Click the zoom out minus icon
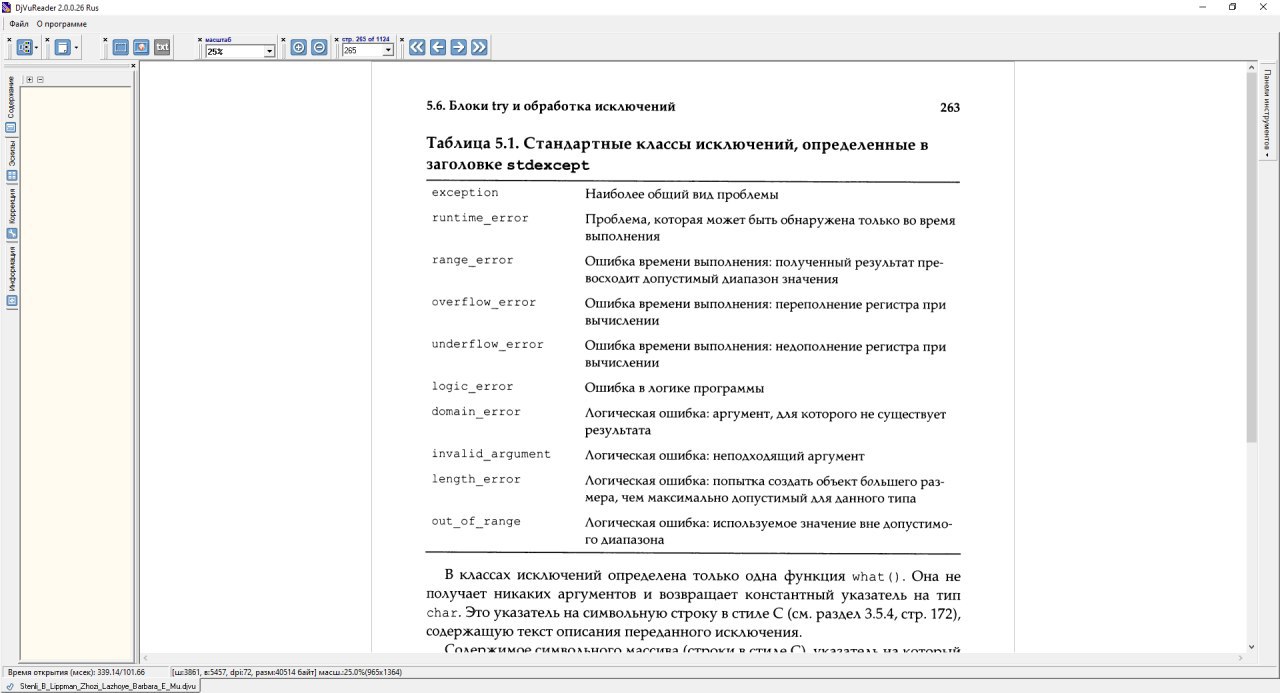 click(319, 47)
